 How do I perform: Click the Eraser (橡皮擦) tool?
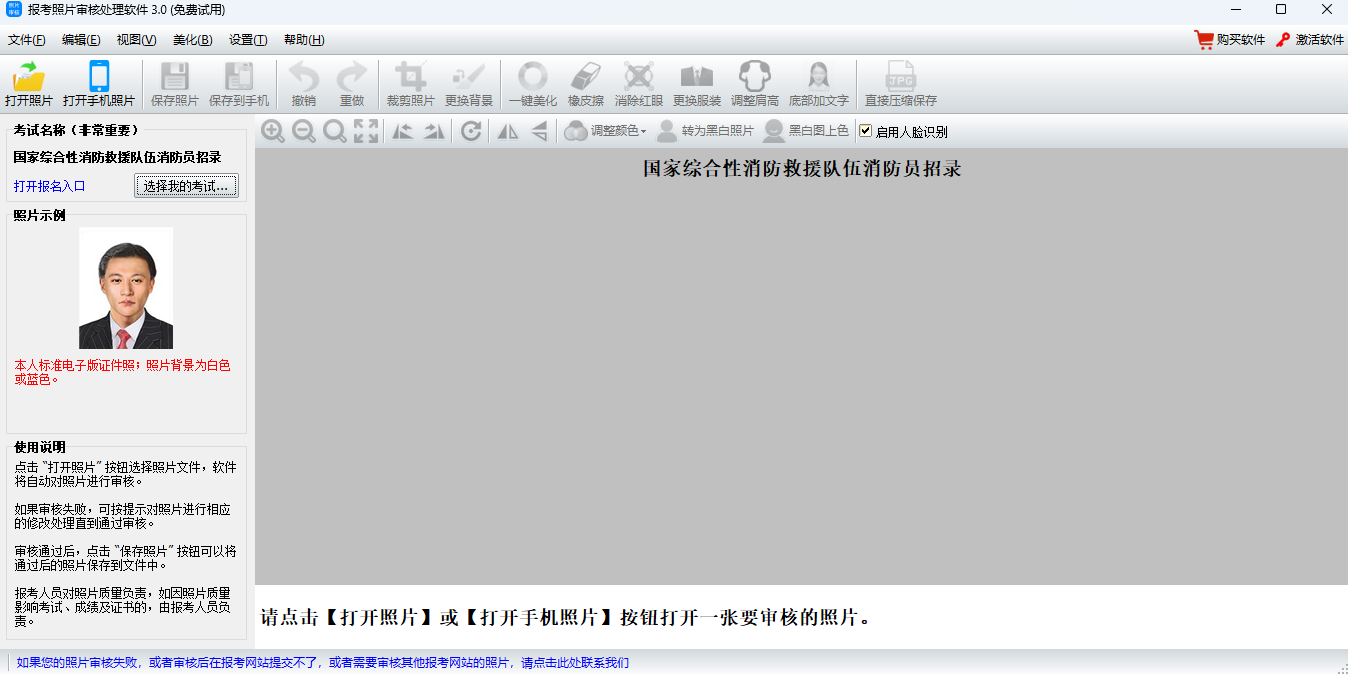[585, 78]
